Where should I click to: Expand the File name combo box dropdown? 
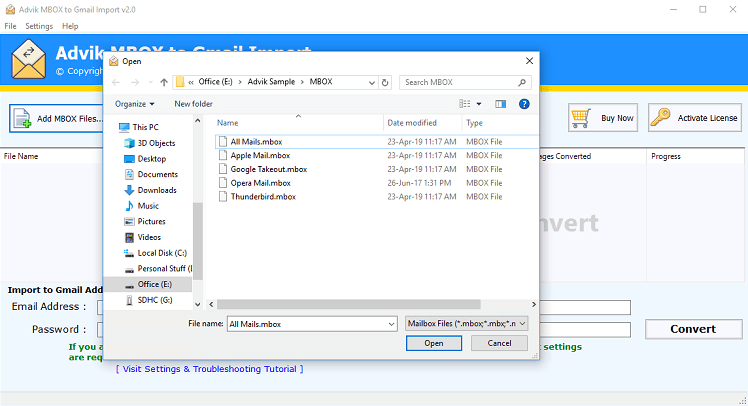coord(391,324)
